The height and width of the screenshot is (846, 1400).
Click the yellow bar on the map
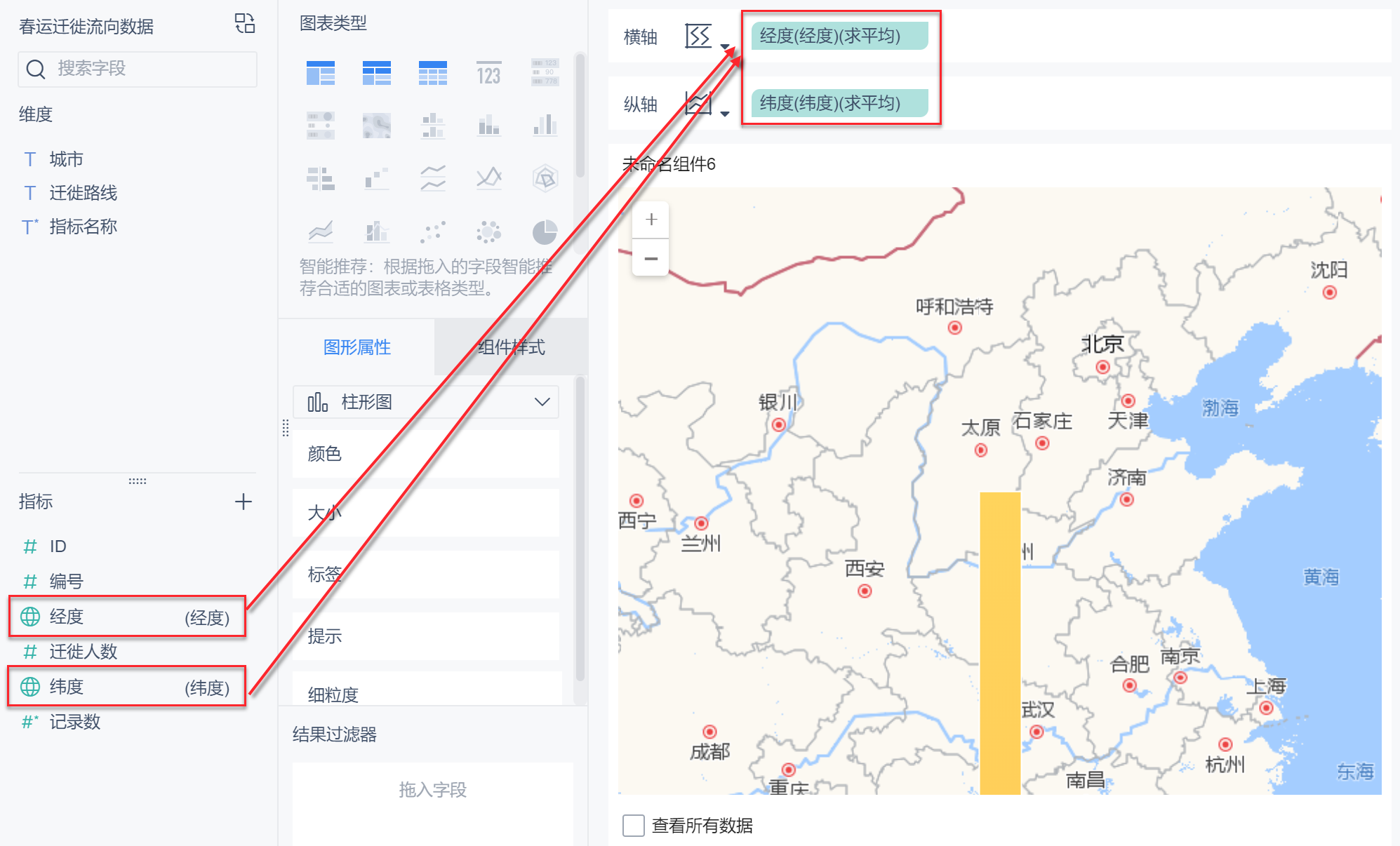[1000, 642]
